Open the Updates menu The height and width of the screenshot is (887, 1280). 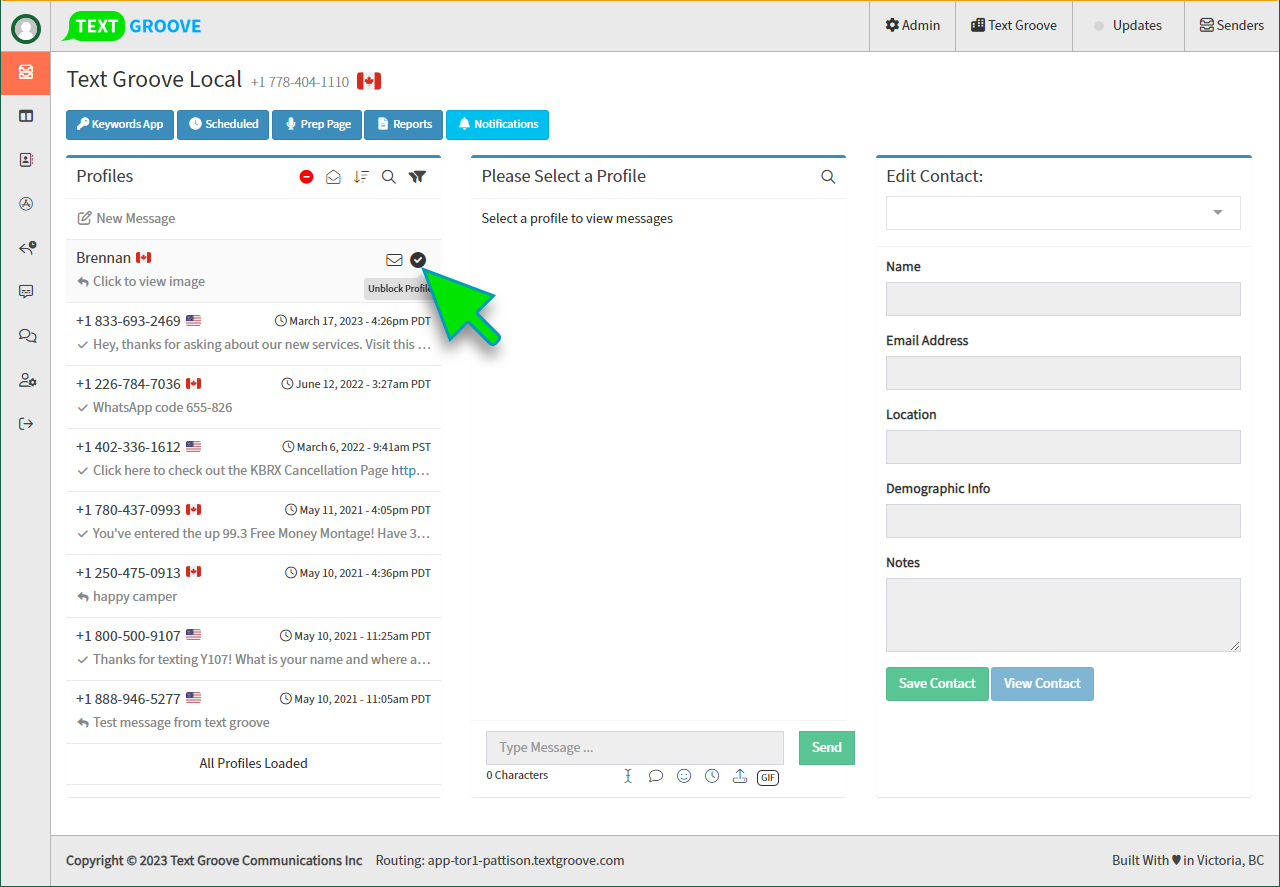coord(1128,26)
